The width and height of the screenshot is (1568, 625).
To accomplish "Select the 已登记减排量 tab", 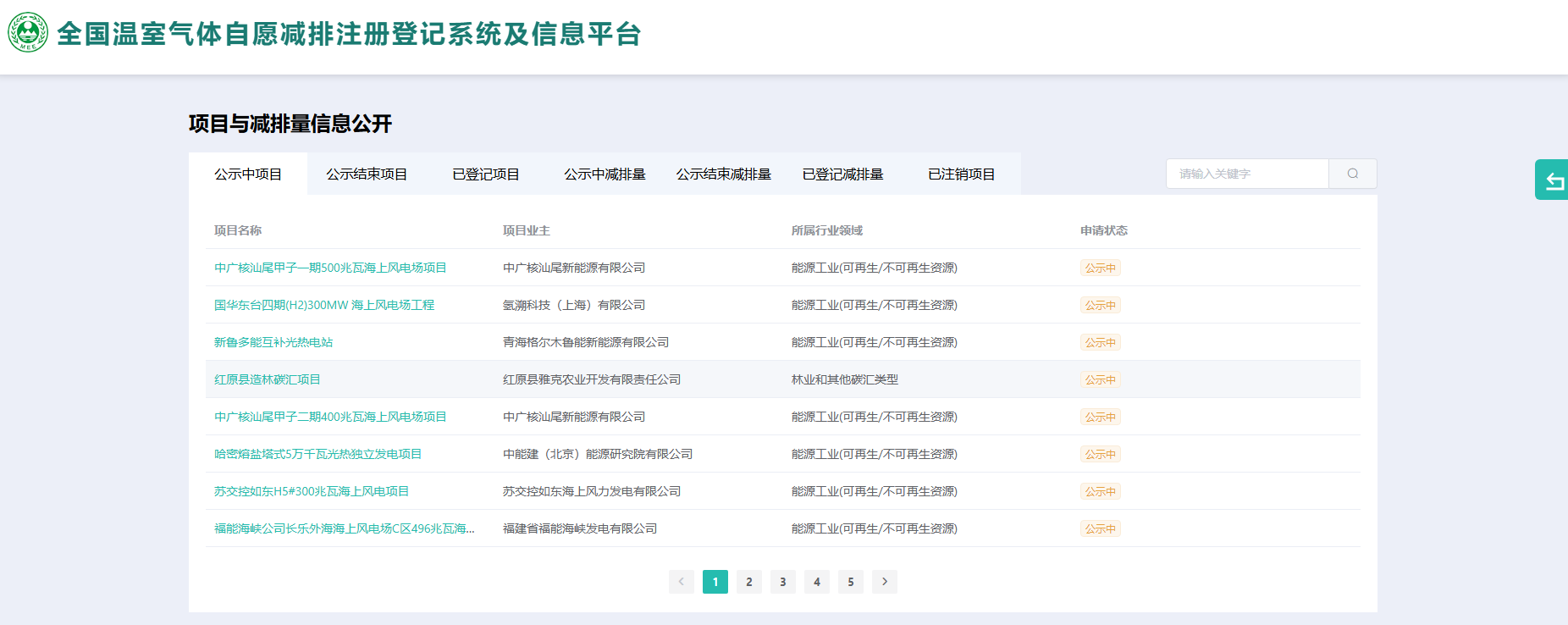I will point(842,174).
